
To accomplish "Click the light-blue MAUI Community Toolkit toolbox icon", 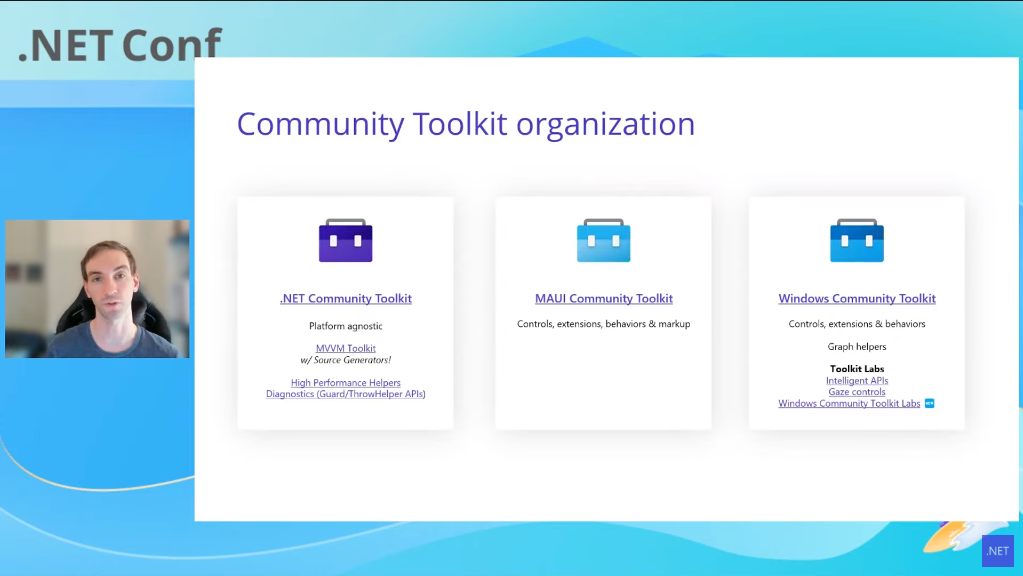I will (x=603, y=240).
